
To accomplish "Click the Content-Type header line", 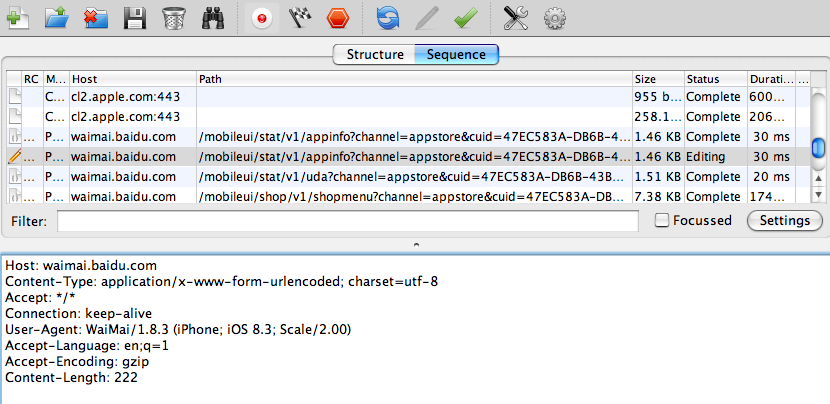I will click(221, 281).
